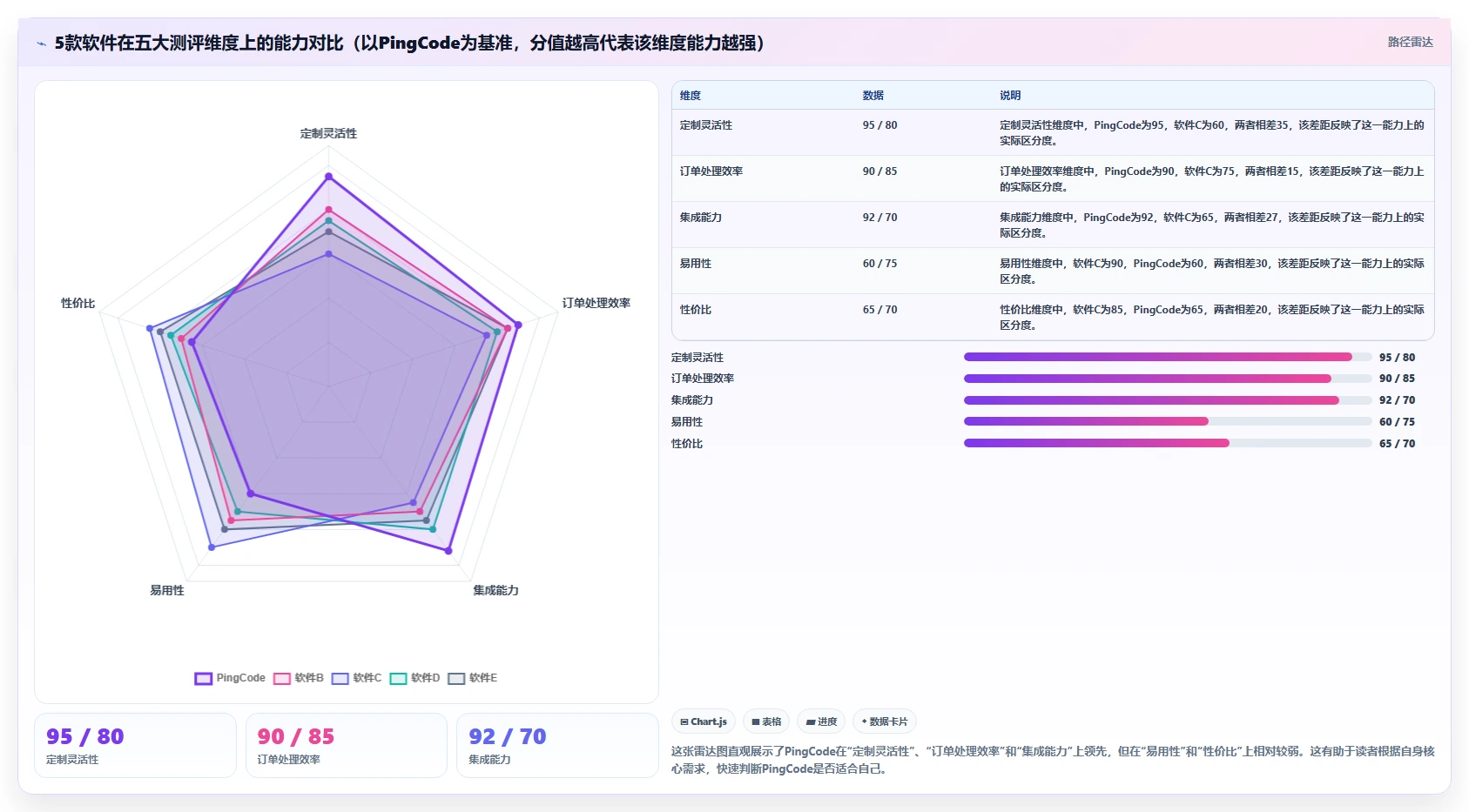The image size is (1469, 812).
Task: Click the 性价比 axis label on the radar
Action: tap(78, 303)
